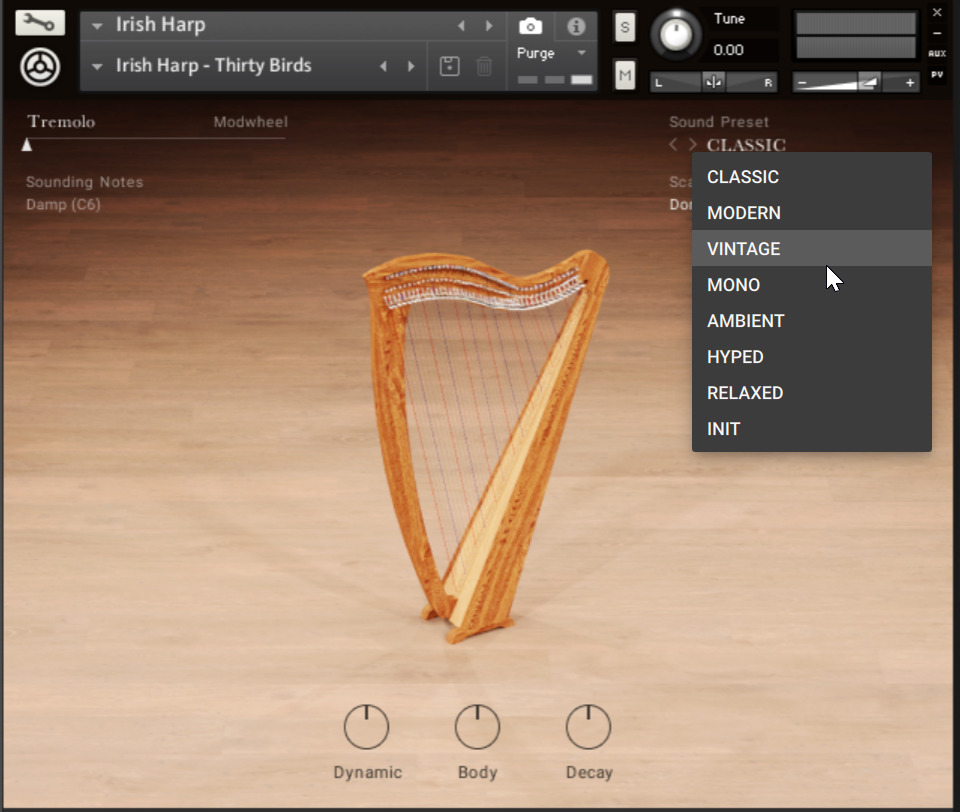
Task: Click the Damp (C6) setting
Action: 63,205
